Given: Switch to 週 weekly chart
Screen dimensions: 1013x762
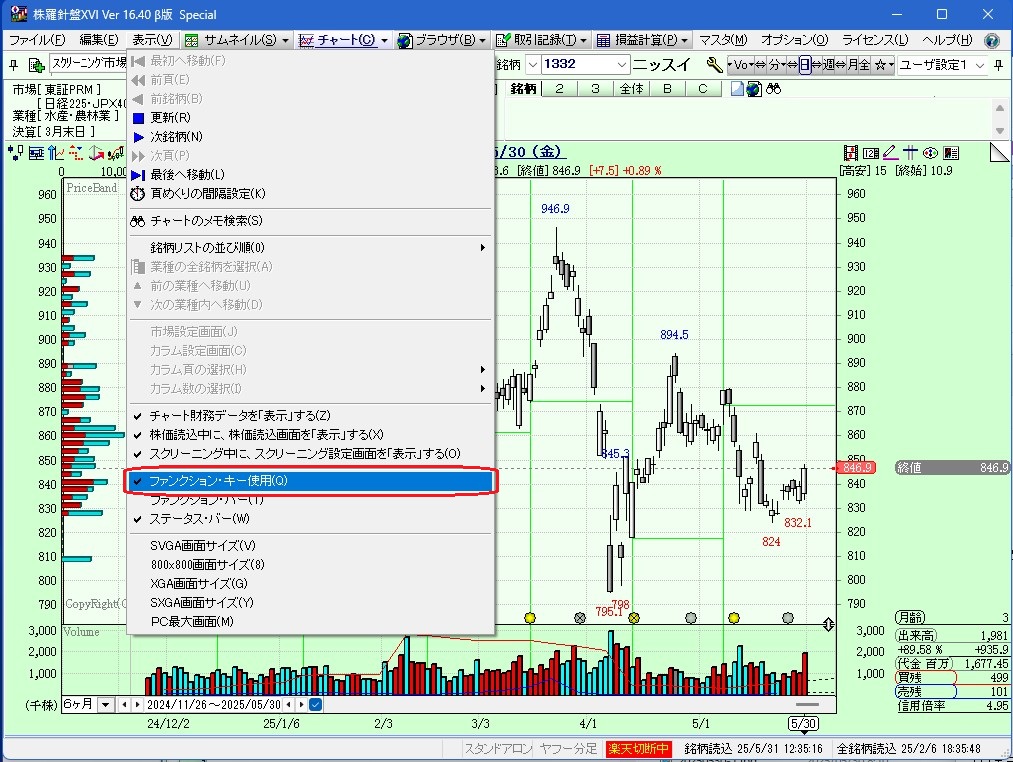Looking at the screenshot, I should (x=828, y=65).
